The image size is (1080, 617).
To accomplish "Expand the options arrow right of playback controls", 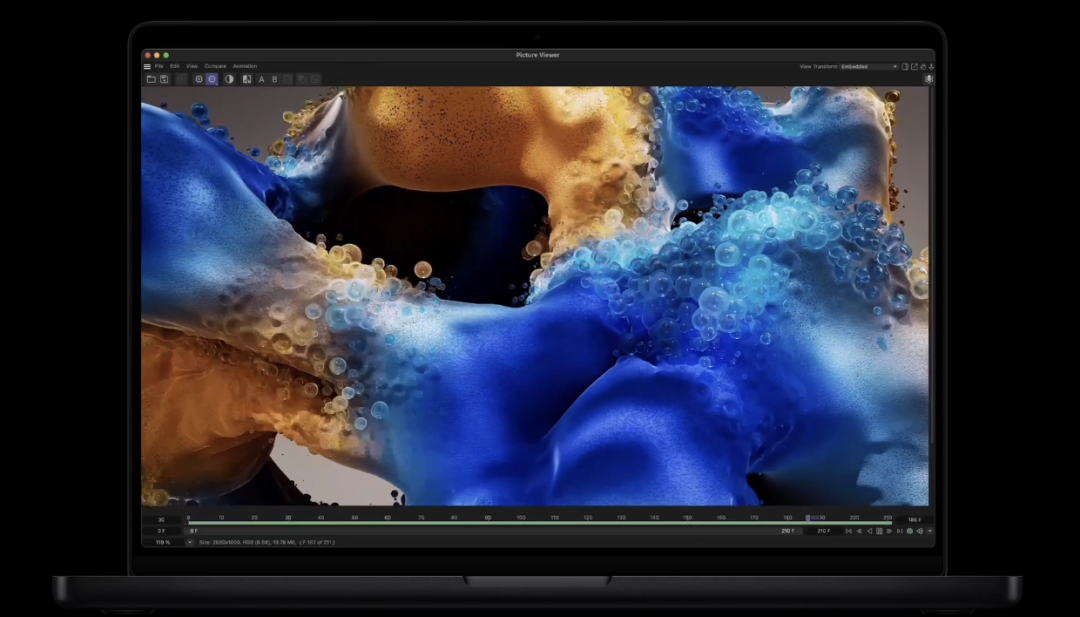I will point(930,531).
